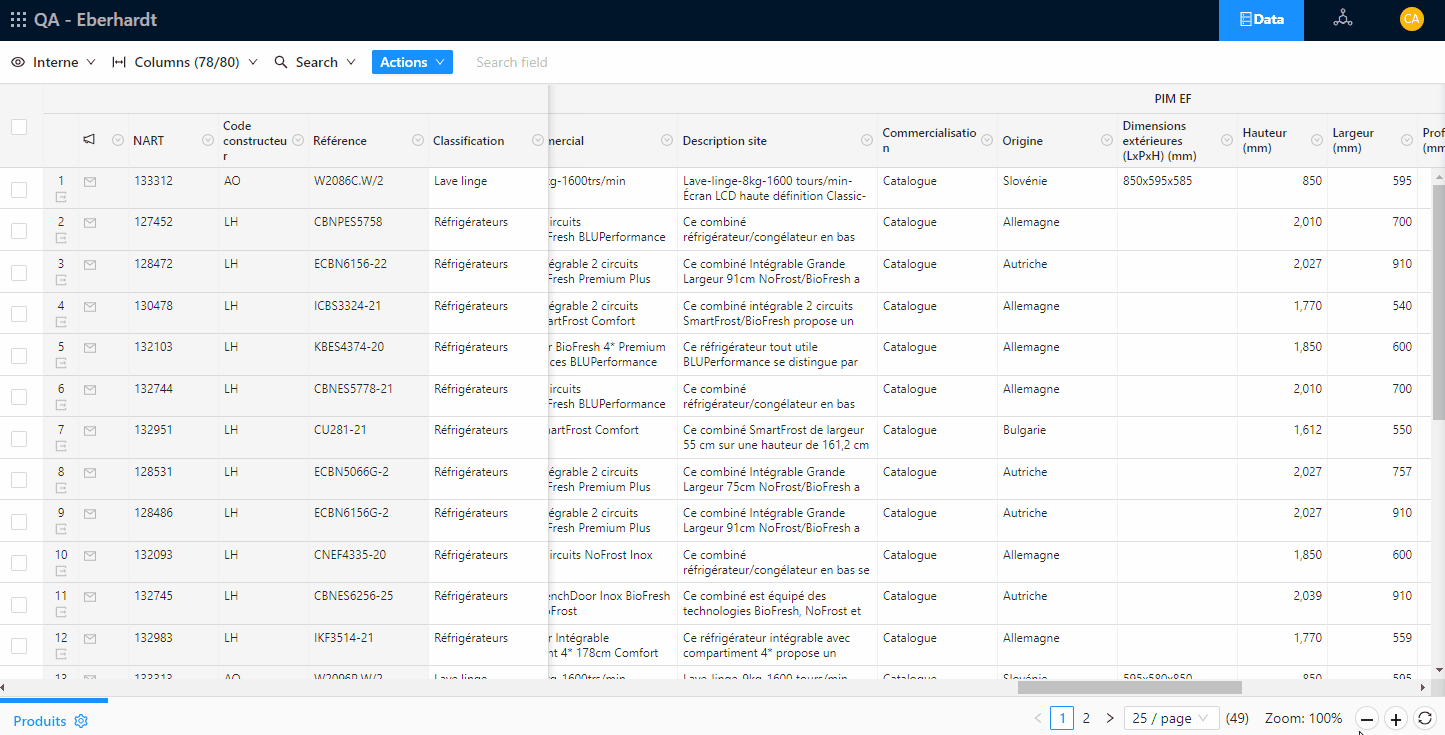Click the open-record icon under row 2 number
Screen dimensions: 1445x735
click(61, 239)
